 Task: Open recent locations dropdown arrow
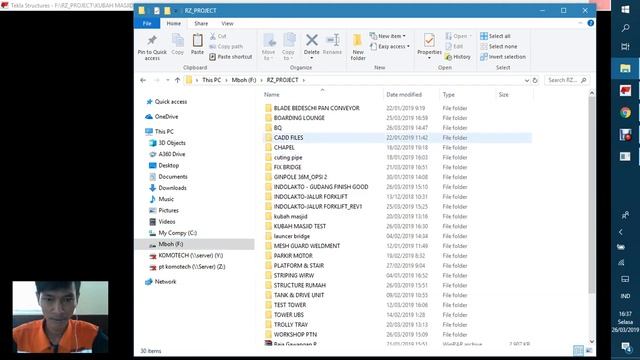coord(167,80)
